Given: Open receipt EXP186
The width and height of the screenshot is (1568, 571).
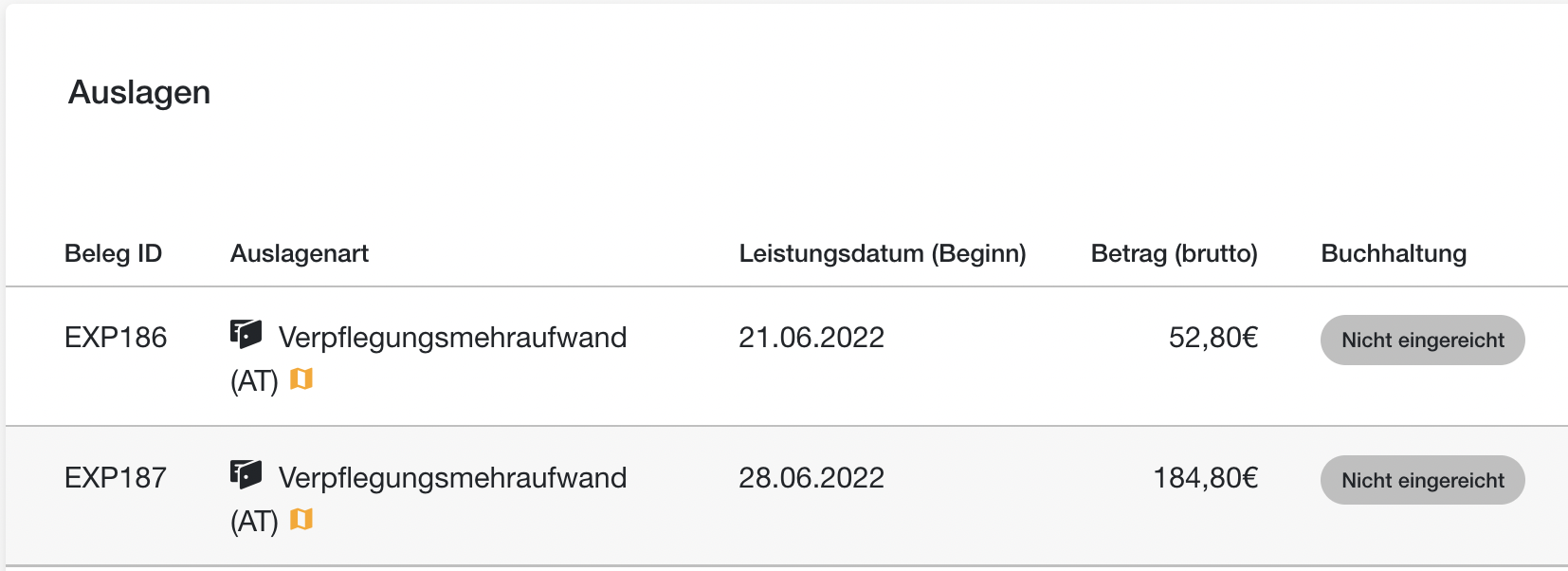Looking at the screenshot, I should [x=116, y=338].
